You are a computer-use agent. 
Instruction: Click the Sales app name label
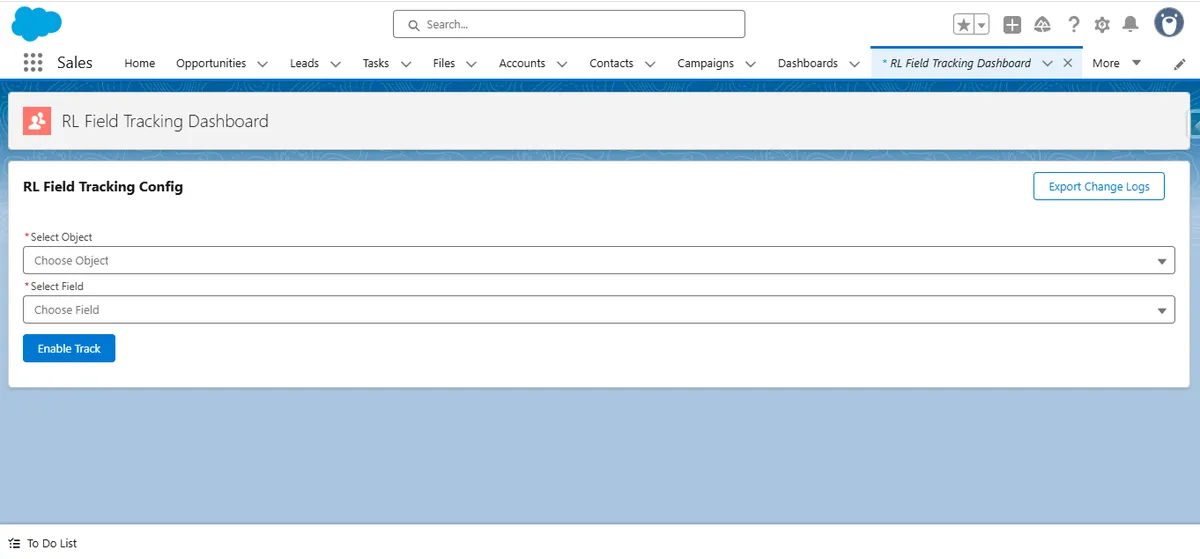click(x=75, y=62)
